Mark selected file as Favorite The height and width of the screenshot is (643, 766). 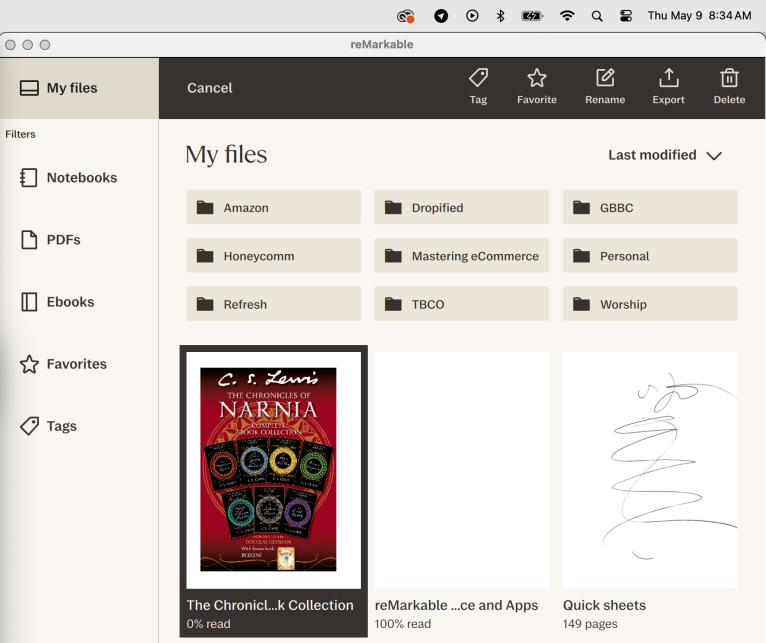[536, 87]
